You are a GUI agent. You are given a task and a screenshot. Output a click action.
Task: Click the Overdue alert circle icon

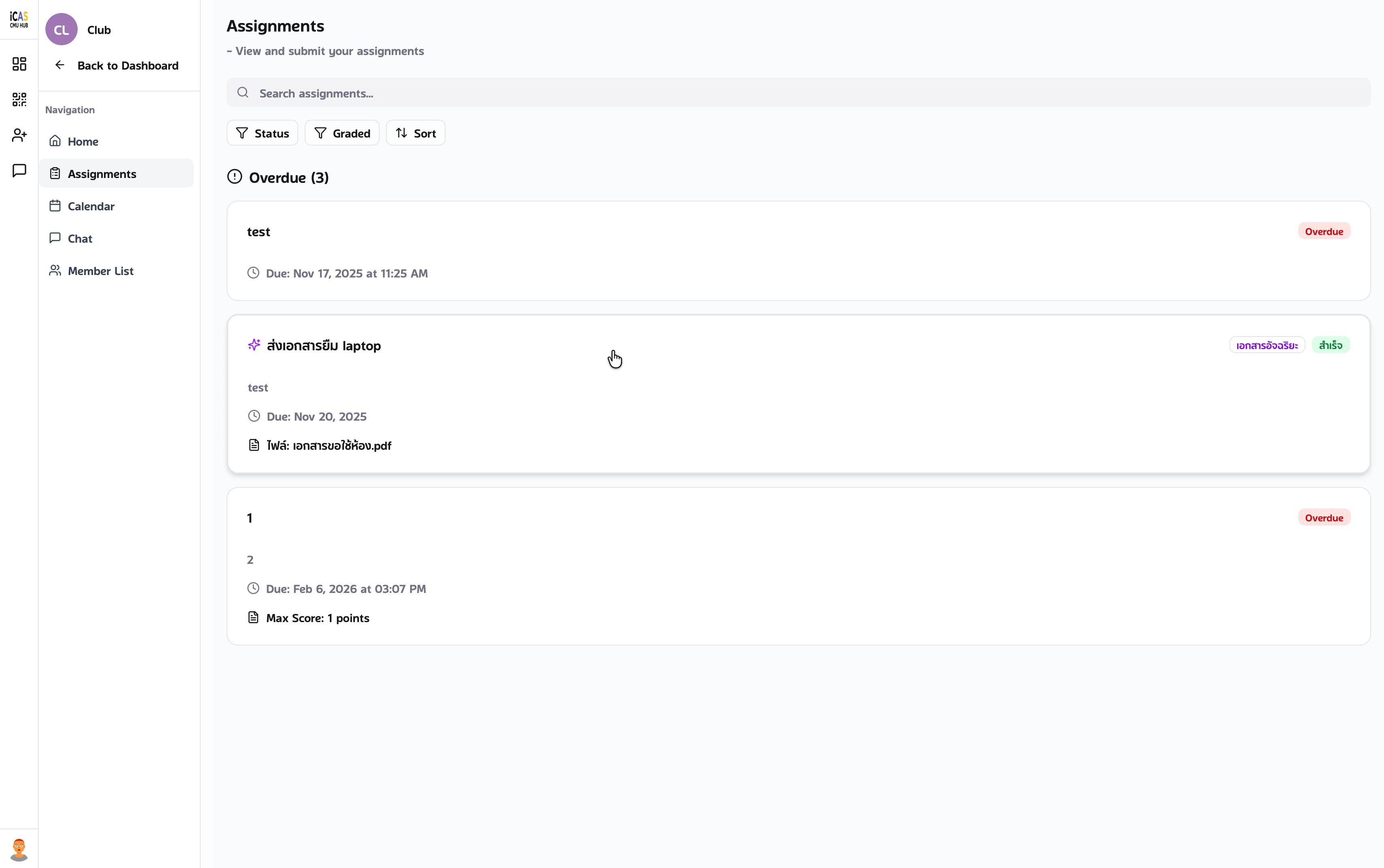coord(234,177)
